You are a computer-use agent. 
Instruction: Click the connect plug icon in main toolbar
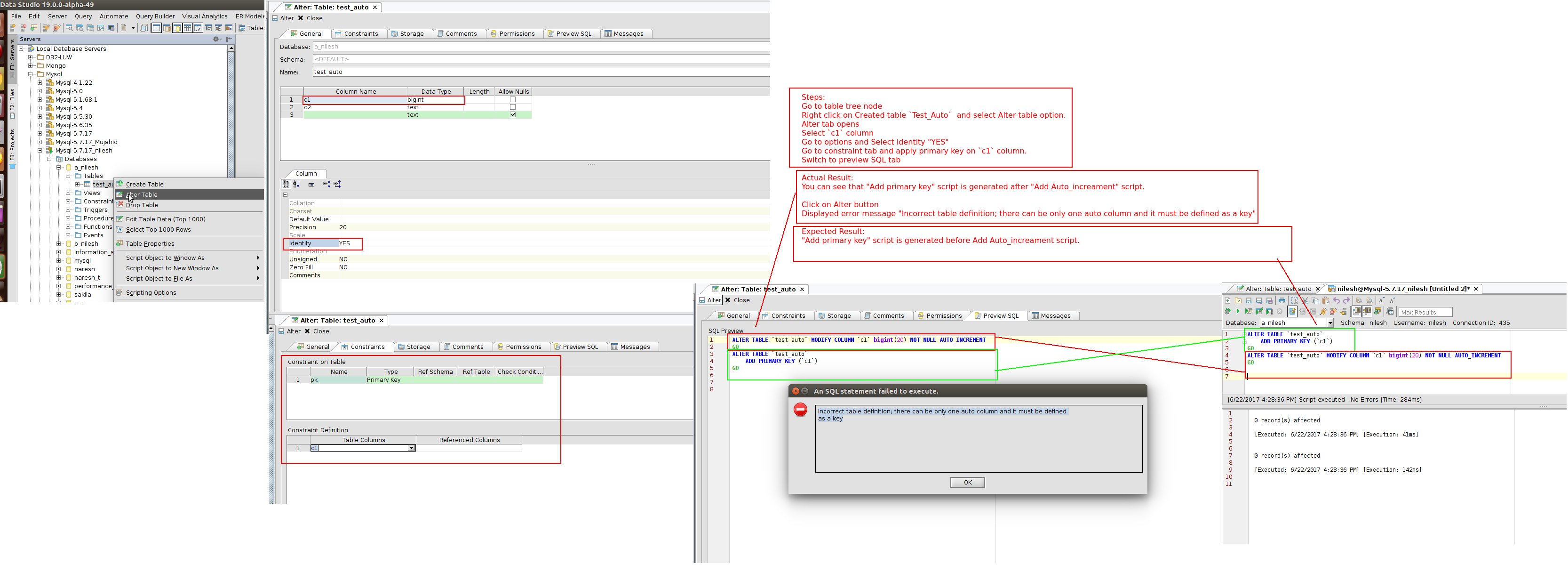click(46, 28)
